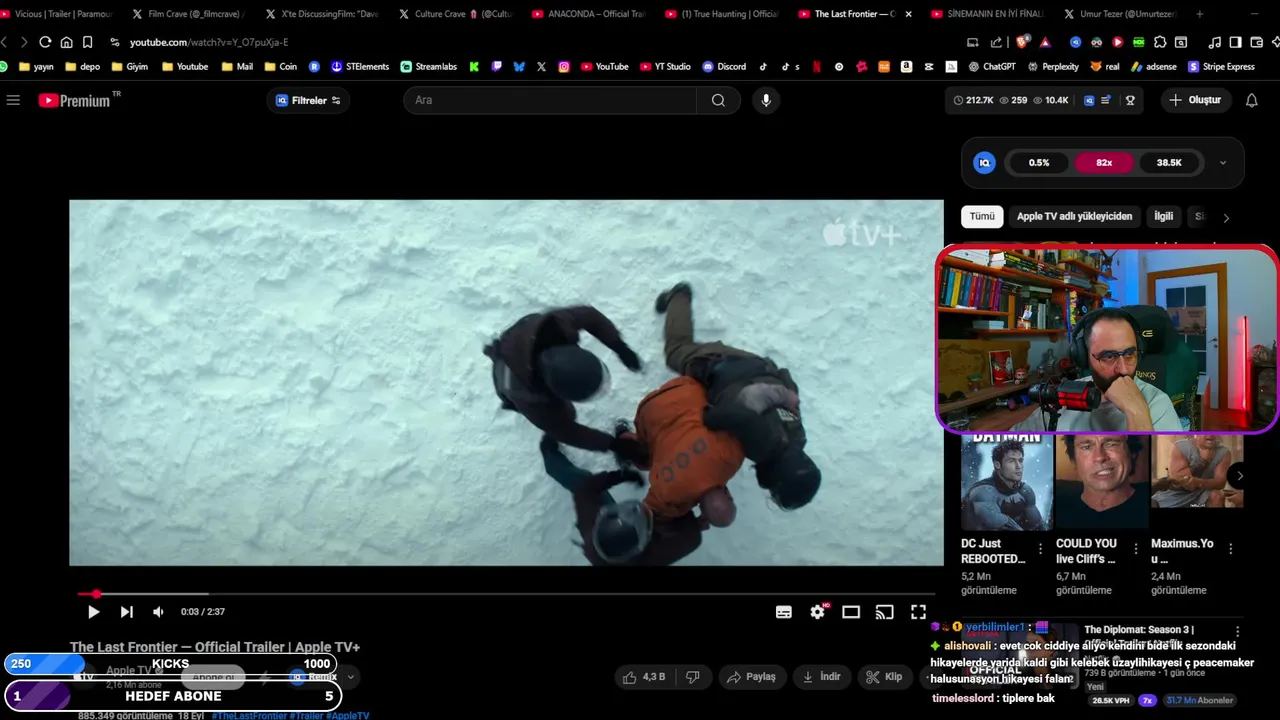Focus the Ara search field

coord(550,100)
